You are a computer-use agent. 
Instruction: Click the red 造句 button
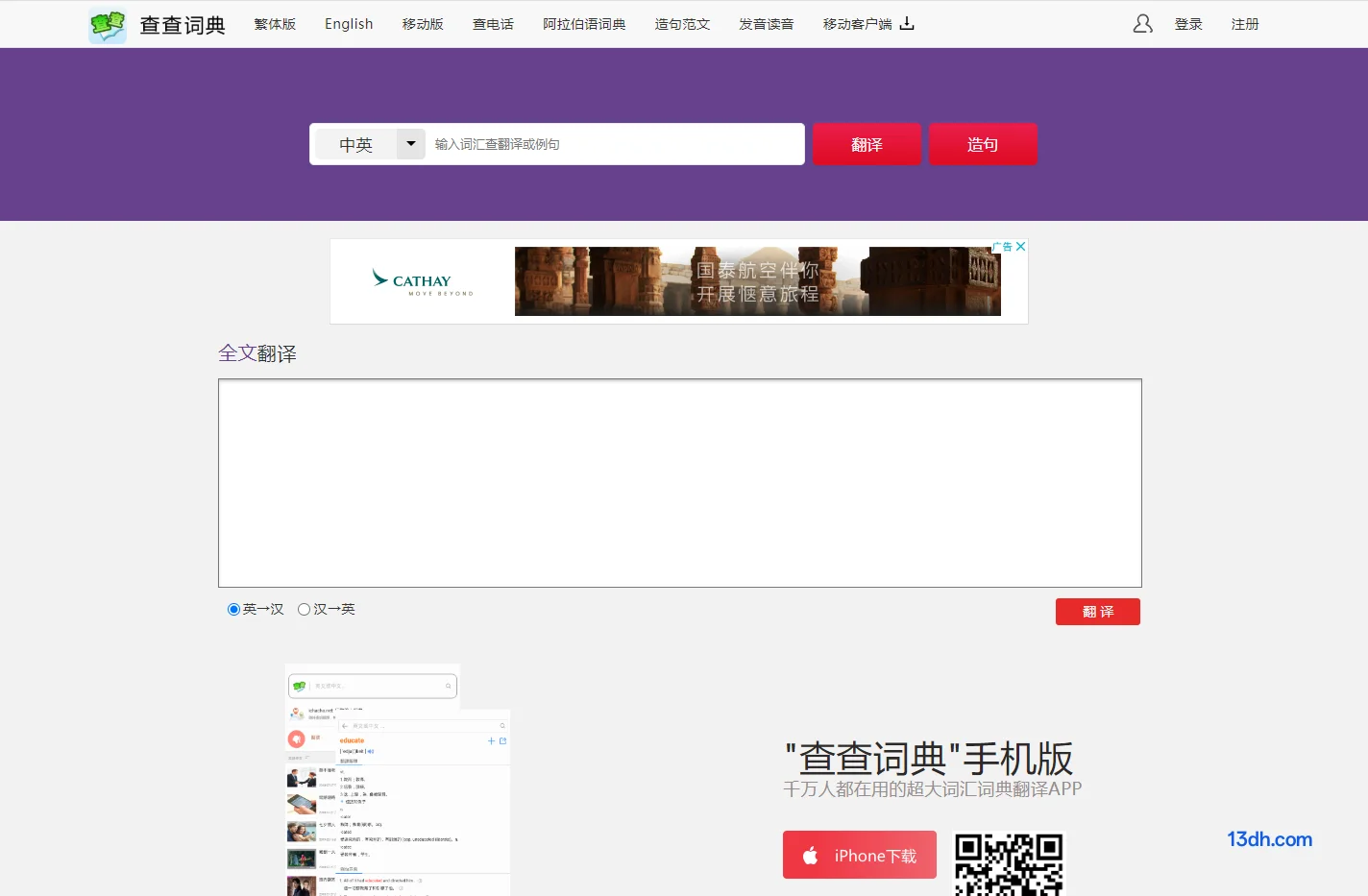983,144
